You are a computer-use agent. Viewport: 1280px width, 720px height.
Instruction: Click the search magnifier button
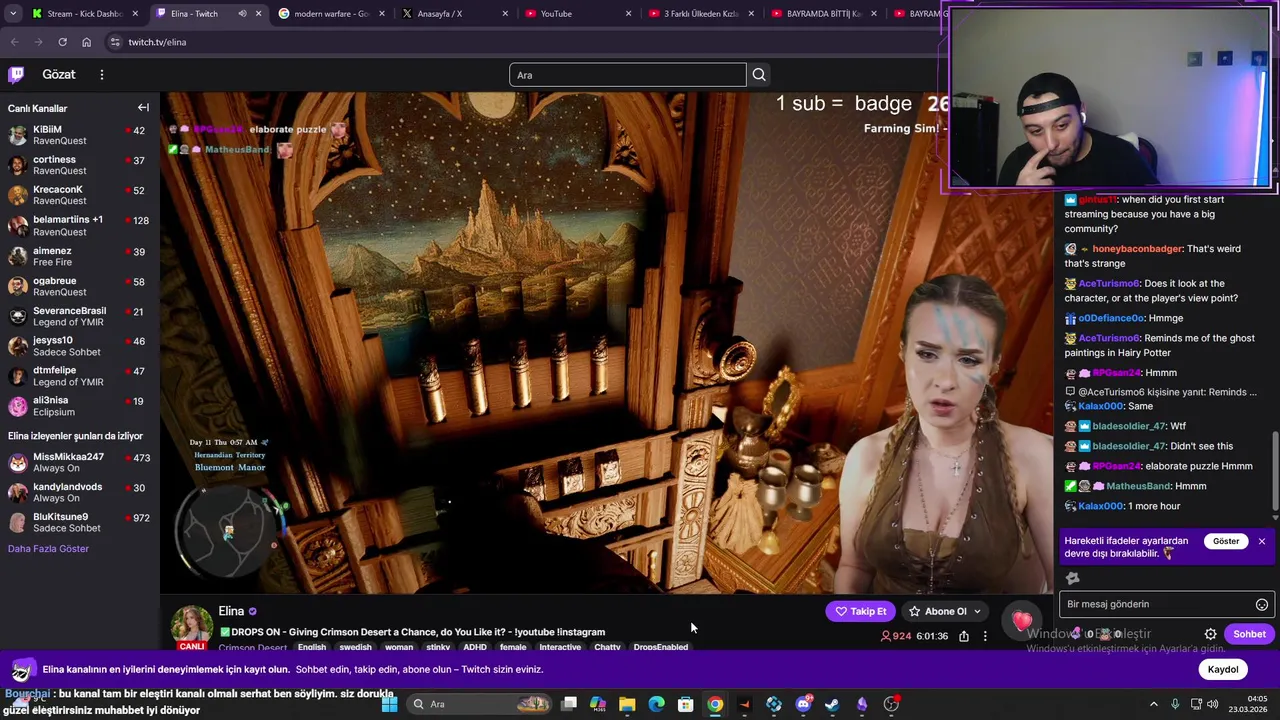click(759, 75)
